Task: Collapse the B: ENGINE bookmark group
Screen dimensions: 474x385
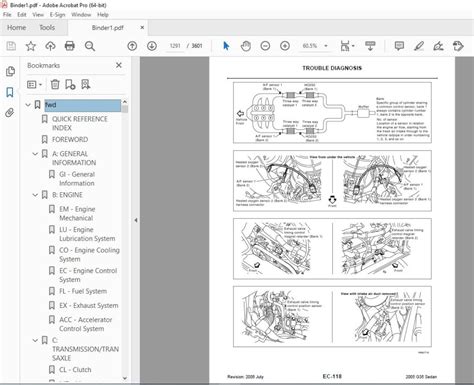Action: pyautogui.click(x=35, y=195)
